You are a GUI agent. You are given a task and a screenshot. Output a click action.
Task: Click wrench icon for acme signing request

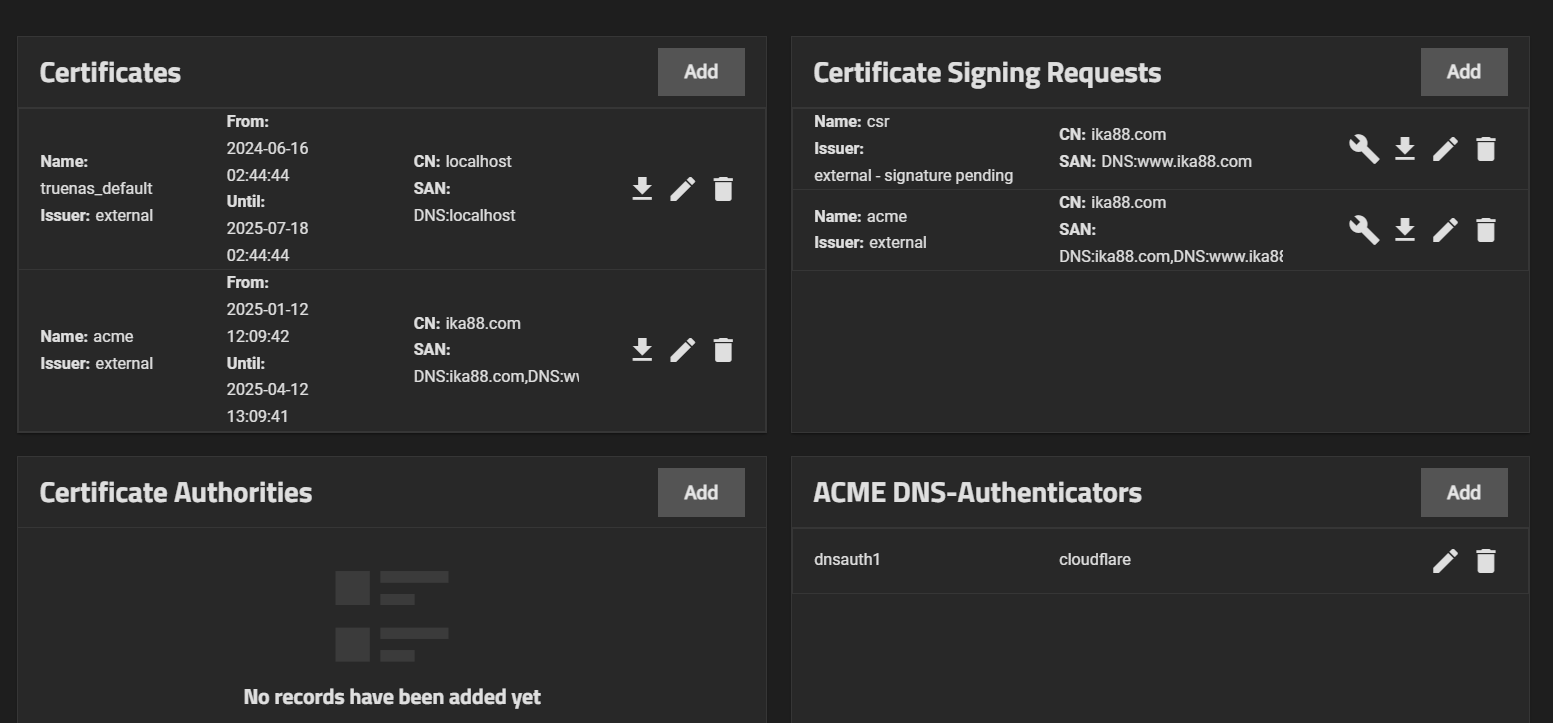coord(1364,230)
